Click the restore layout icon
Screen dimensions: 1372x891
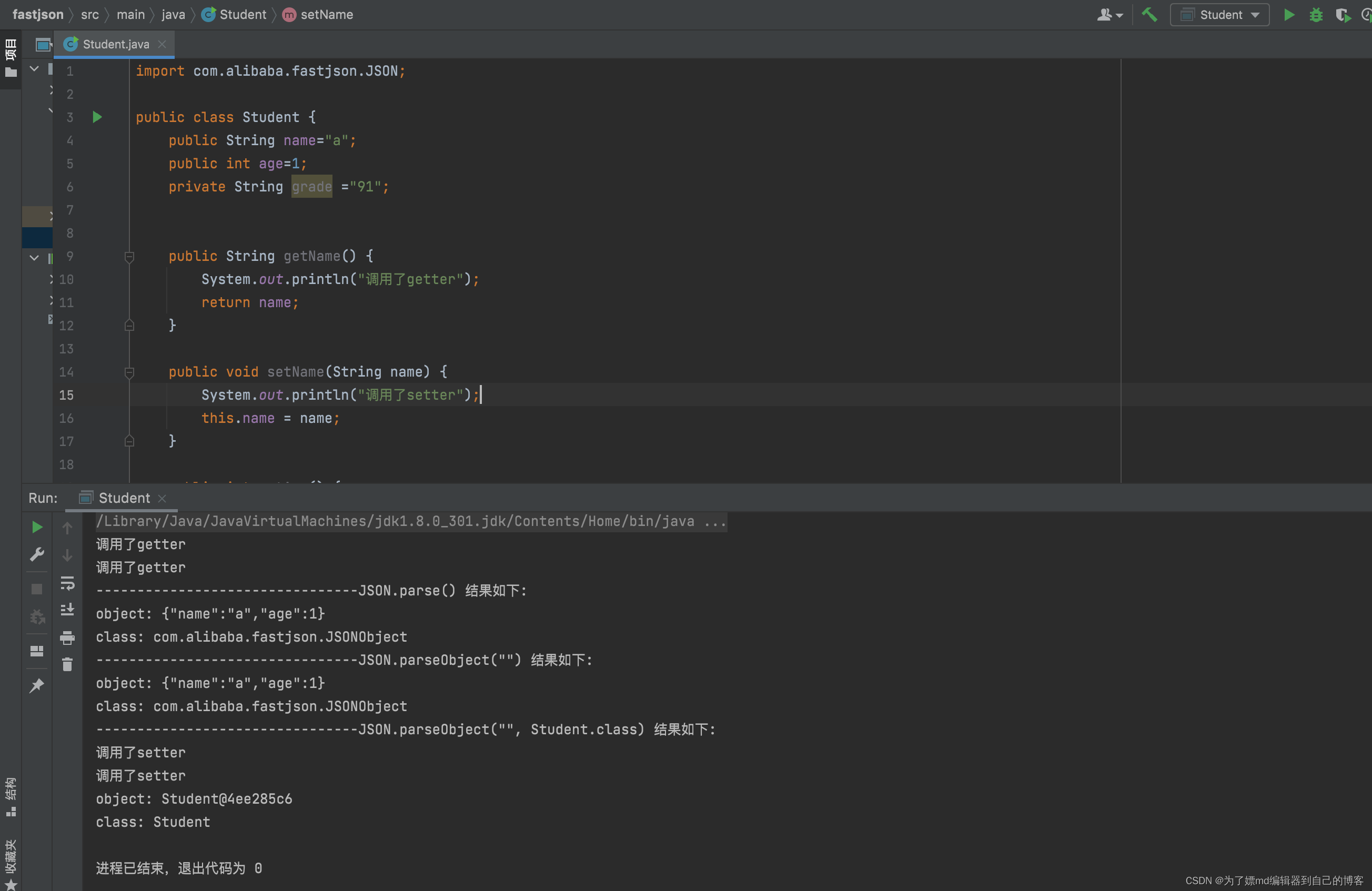tap(36, 651)
